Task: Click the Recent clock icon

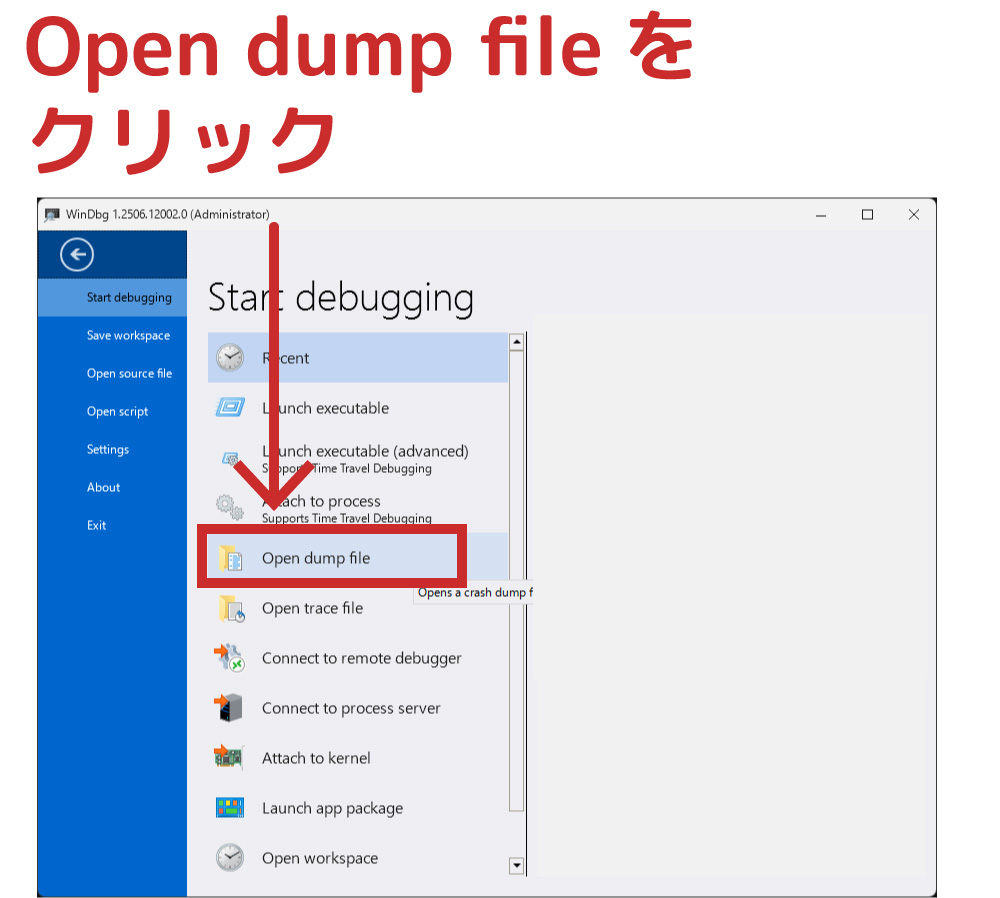Action: [230, 358]
